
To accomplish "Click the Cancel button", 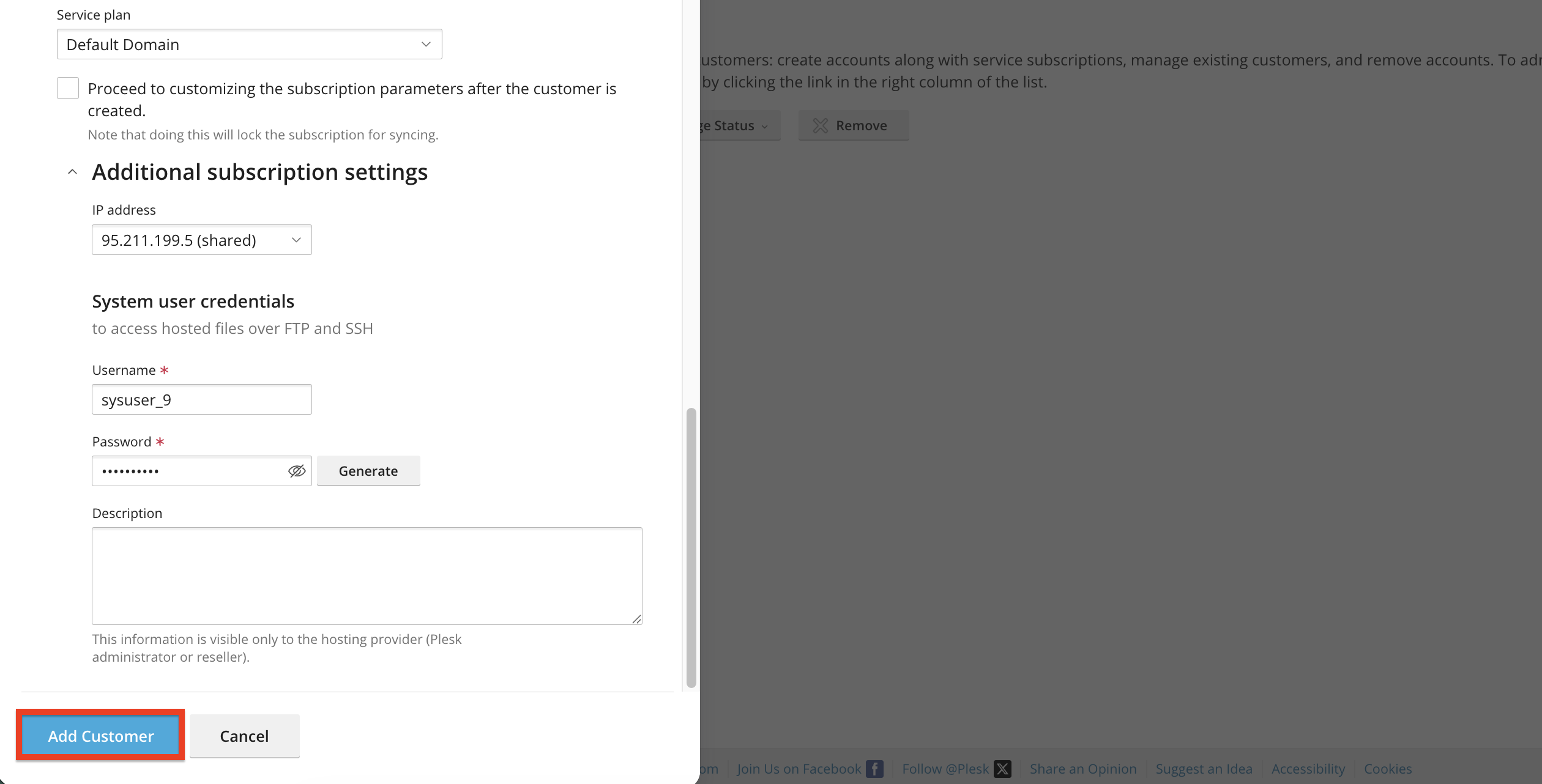I will coord(244,736).
